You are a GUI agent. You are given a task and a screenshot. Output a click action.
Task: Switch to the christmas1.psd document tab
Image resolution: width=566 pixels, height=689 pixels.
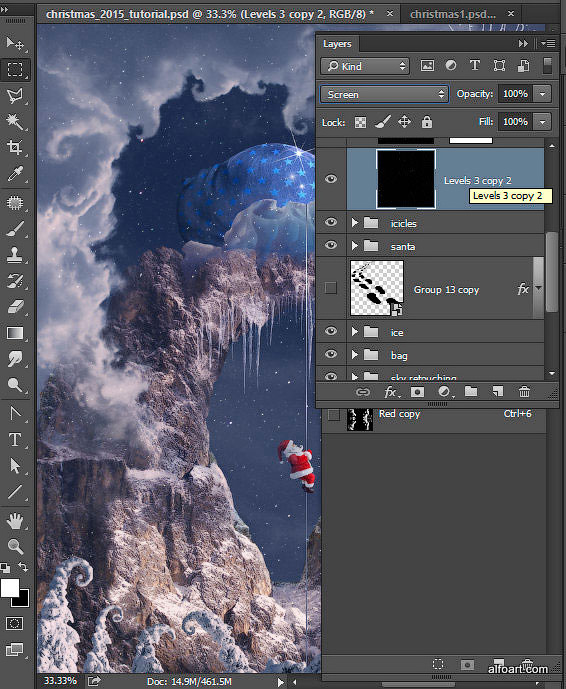(453, 15)
